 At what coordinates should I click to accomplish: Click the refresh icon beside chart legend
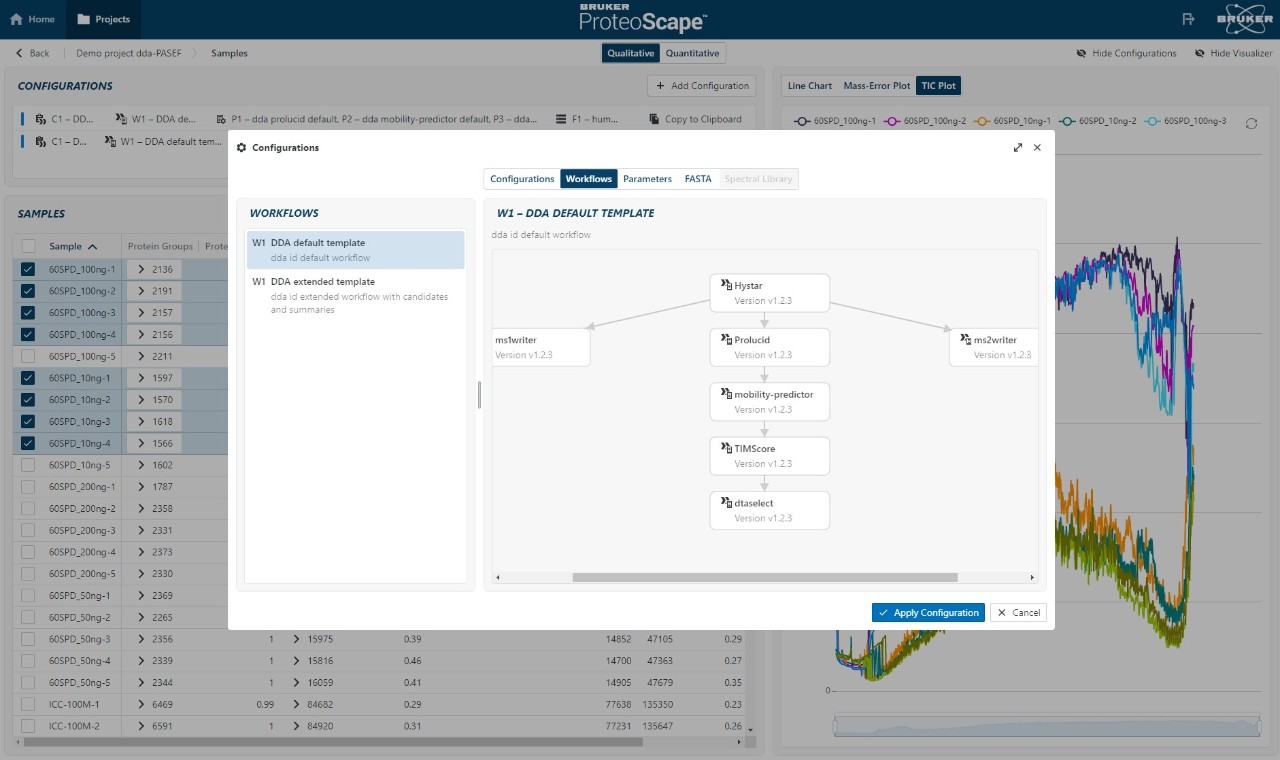[1251, 123]
